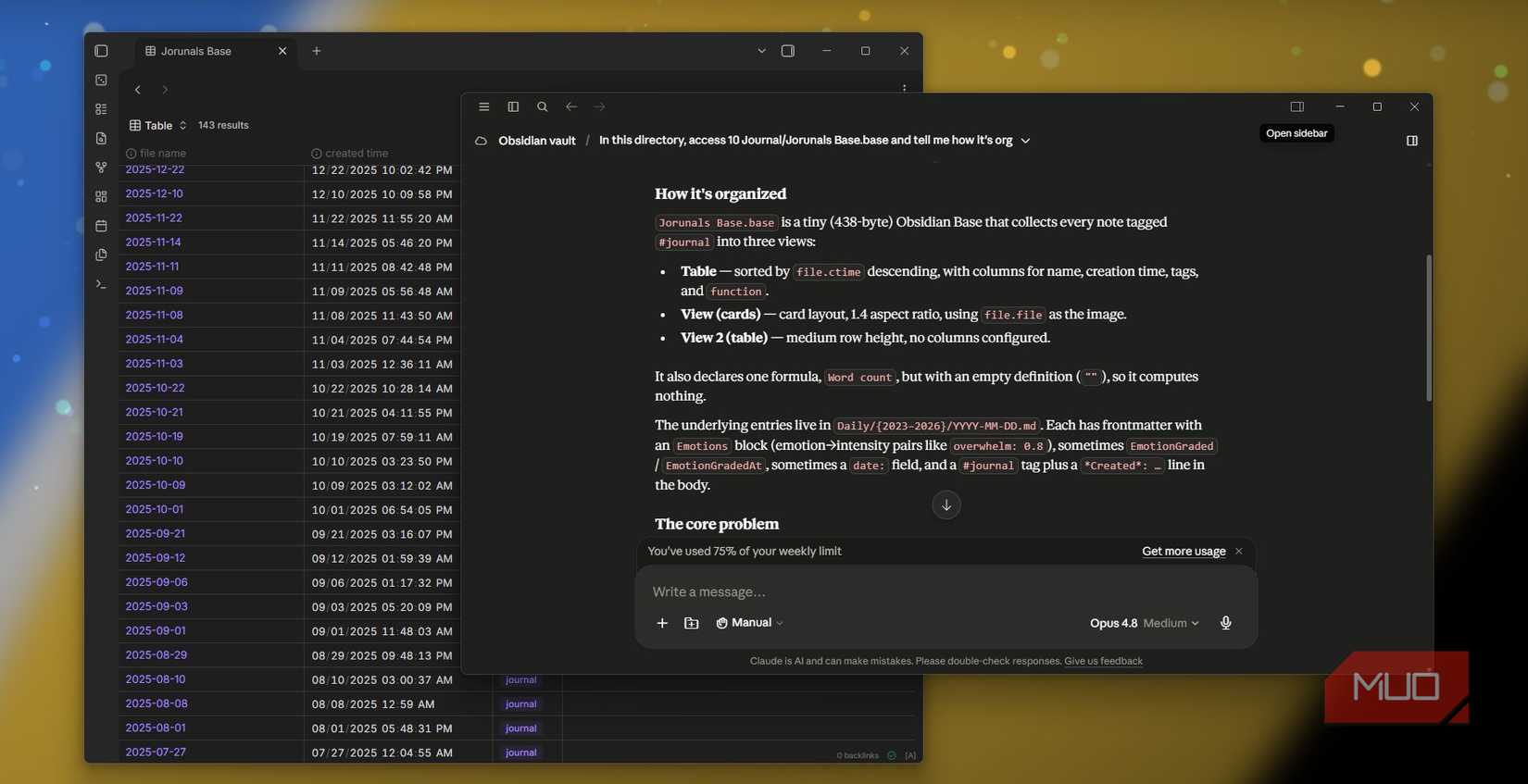Click the templates copy icon in ribbon
The height and width of the screenshot is (784, 1528).
click(101, 255)
